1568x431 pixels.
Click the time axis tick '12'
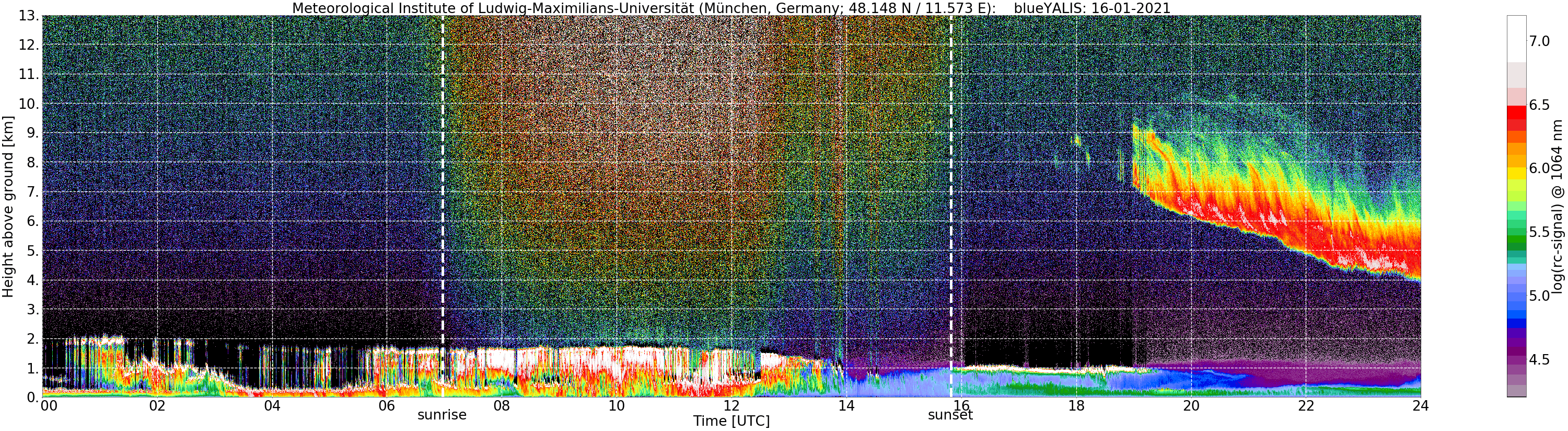[731, 406]
